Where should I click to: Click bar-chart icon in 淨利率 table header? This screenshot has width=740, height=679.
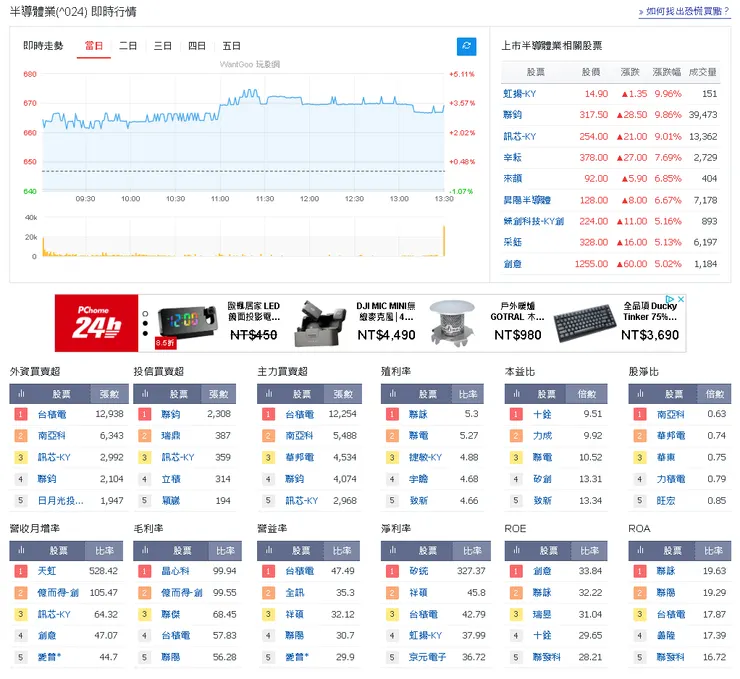tap(392, 550)
